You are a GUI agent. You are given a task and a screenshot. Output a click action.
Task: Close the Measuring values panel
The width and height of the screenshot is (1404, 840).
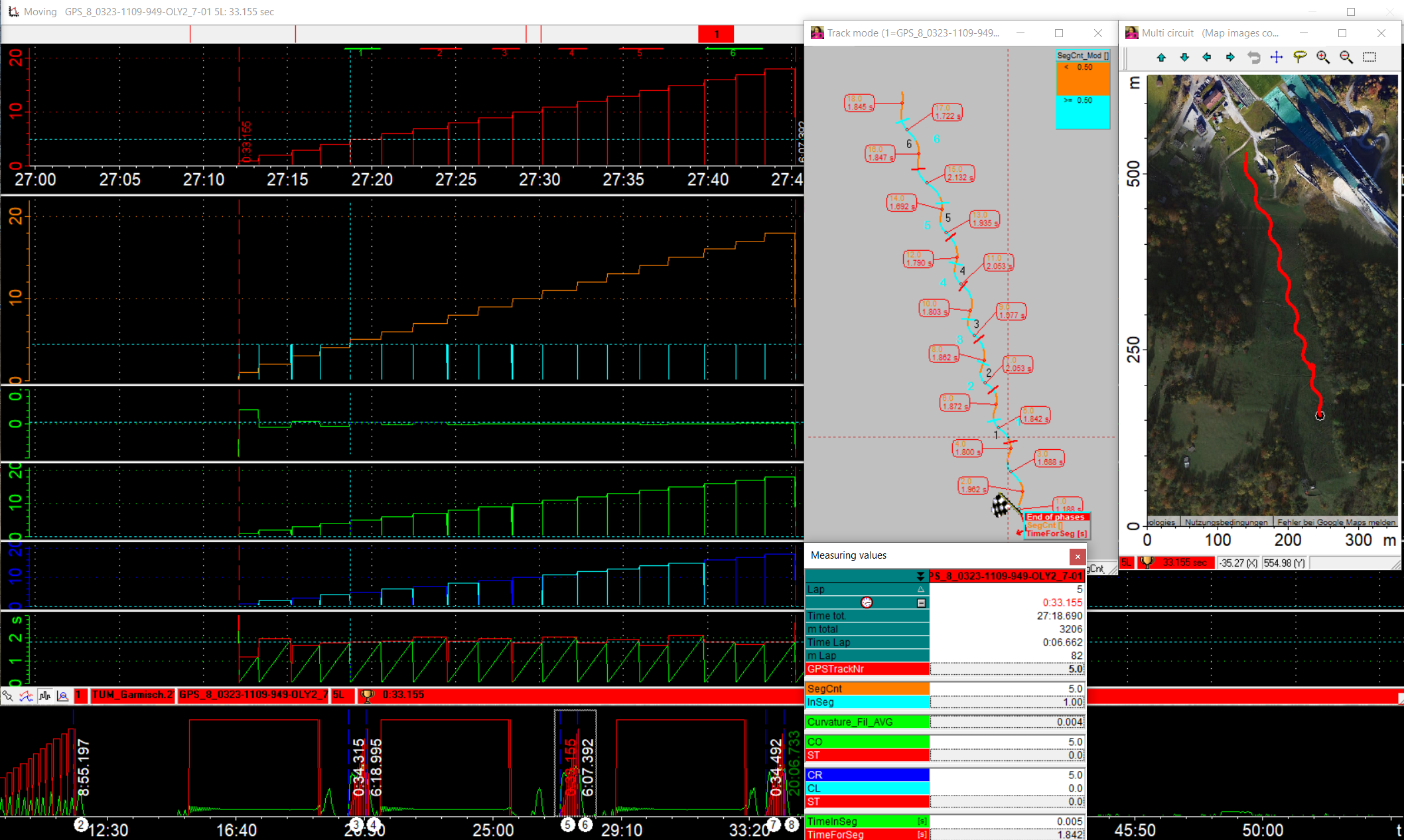click(1078, 556)
